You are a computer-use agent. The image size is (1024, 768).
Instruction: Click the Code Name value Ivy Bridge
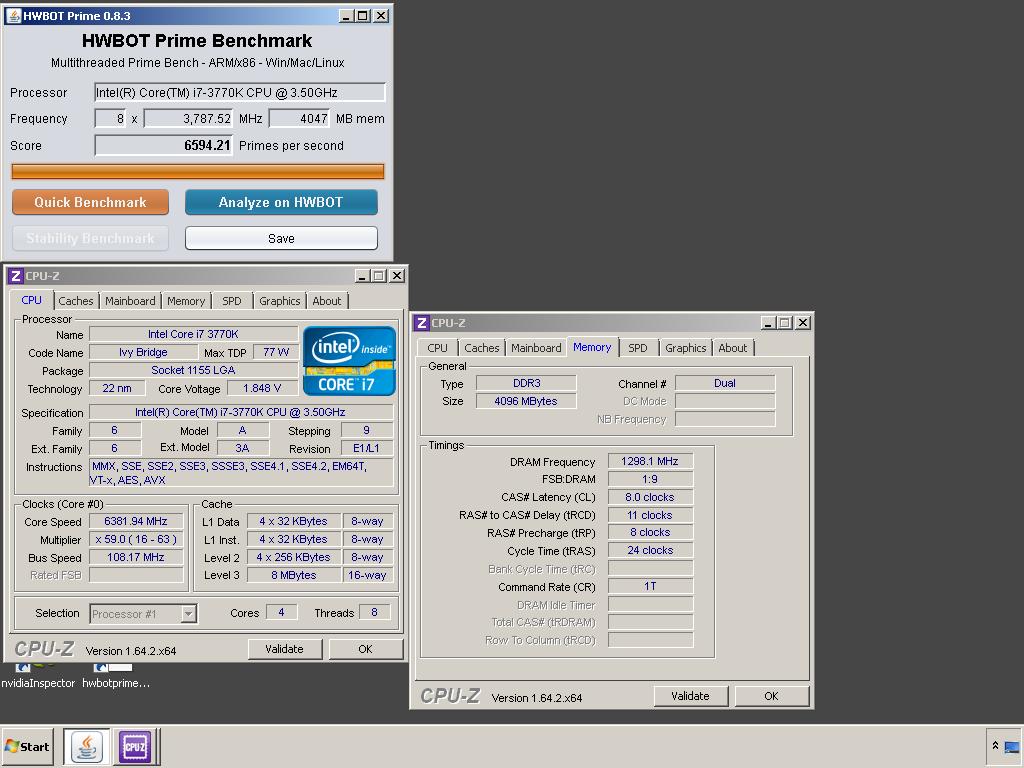tap(143, 352)
